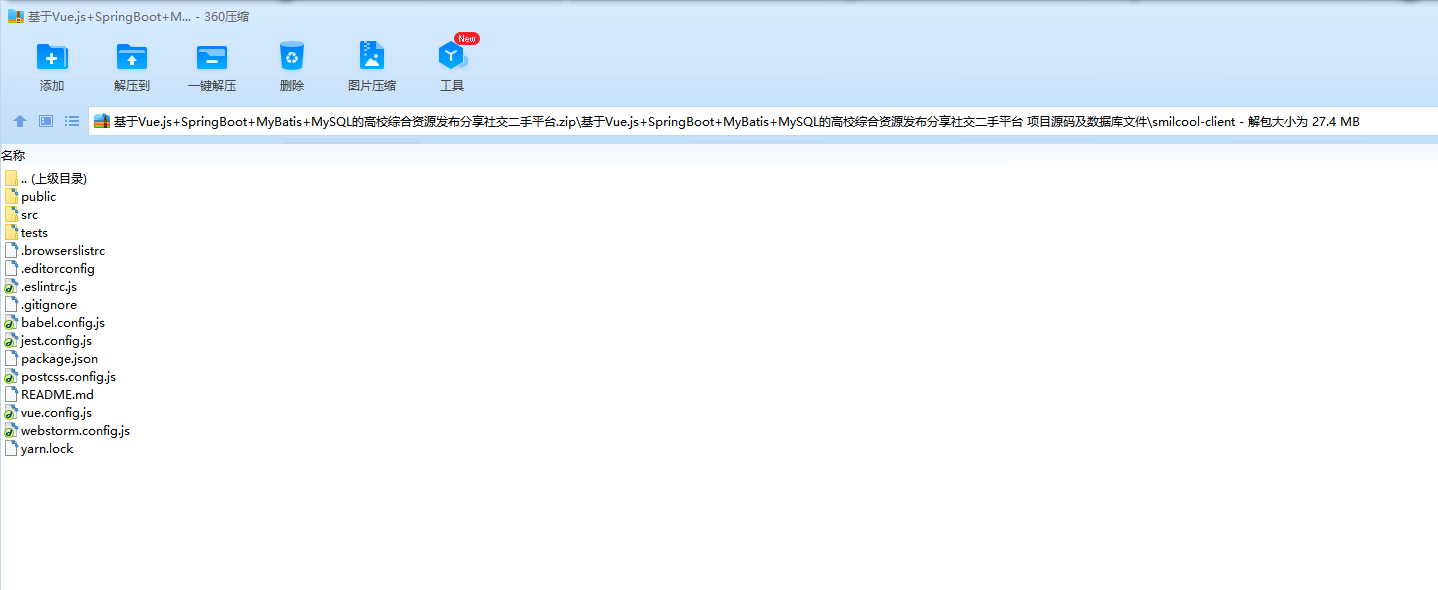This screenshot has width=1438, height=590.
Task: Click the .eslintrc.js file icon
Action: tap(11, 286)
